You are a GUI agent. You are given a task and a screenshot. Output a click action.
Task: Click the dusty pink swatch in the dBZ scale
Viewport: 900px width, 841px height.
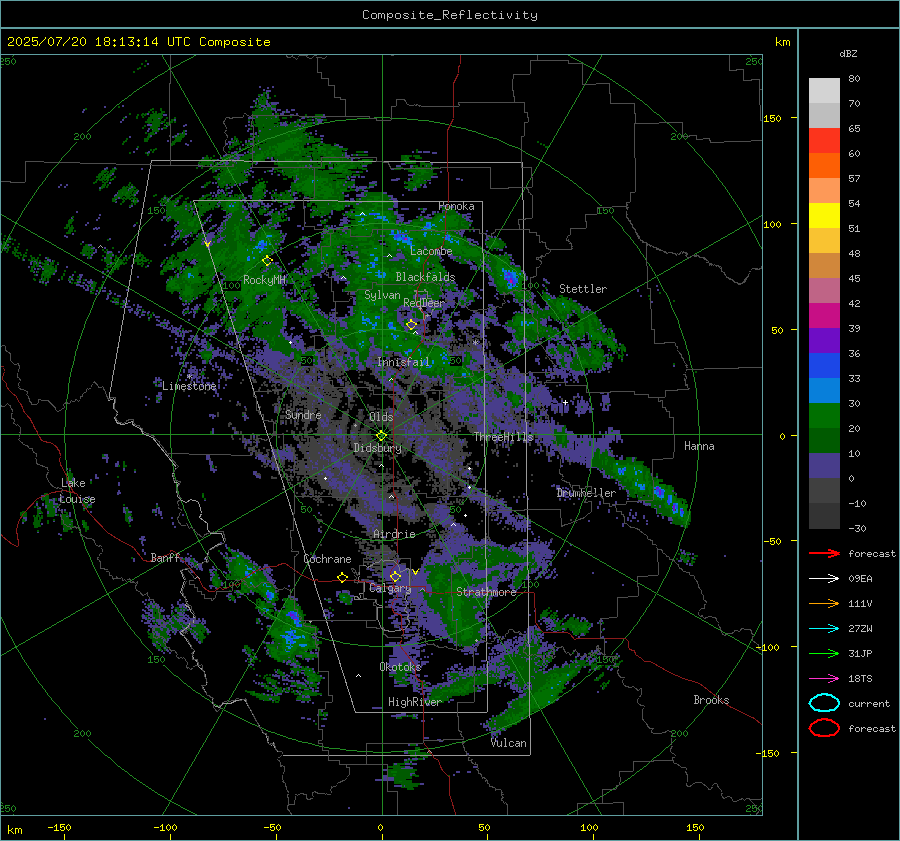pos(824,290)
